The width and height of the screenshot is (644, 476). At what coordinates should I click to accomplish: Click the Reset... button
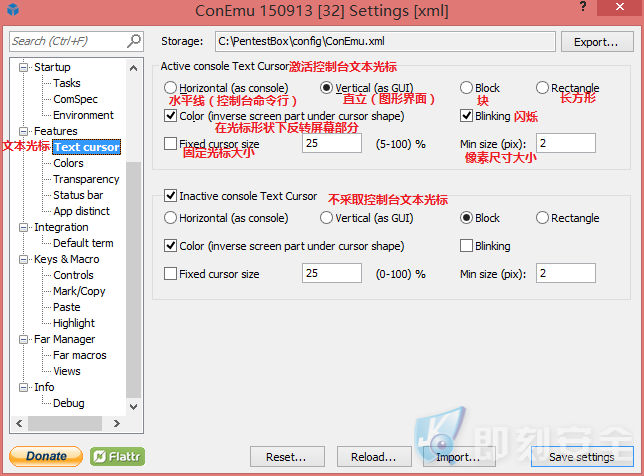[x=287, y=457]
